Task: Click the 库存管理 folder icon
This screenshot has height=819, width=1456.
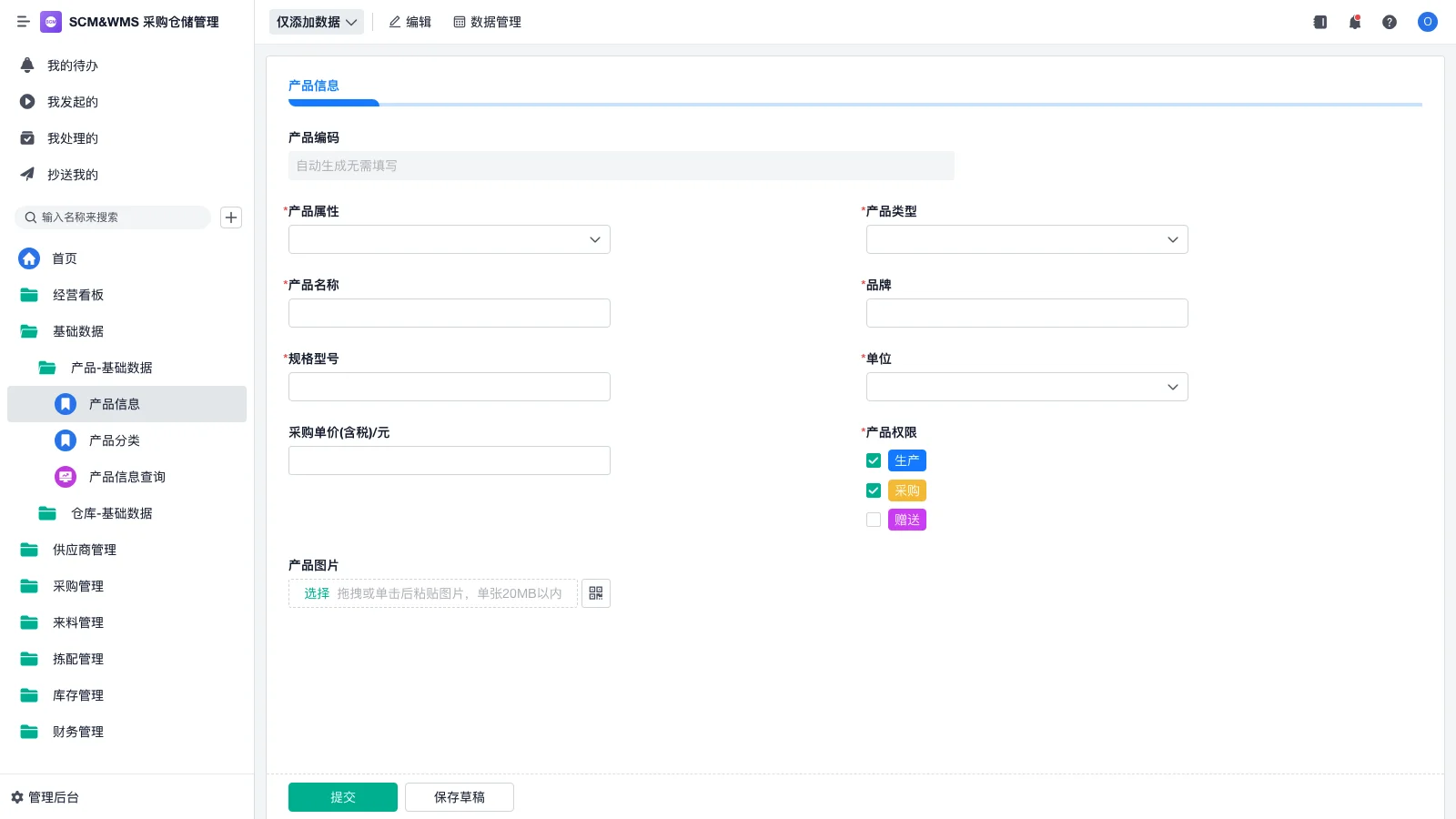Action: [x=29, y=695]
